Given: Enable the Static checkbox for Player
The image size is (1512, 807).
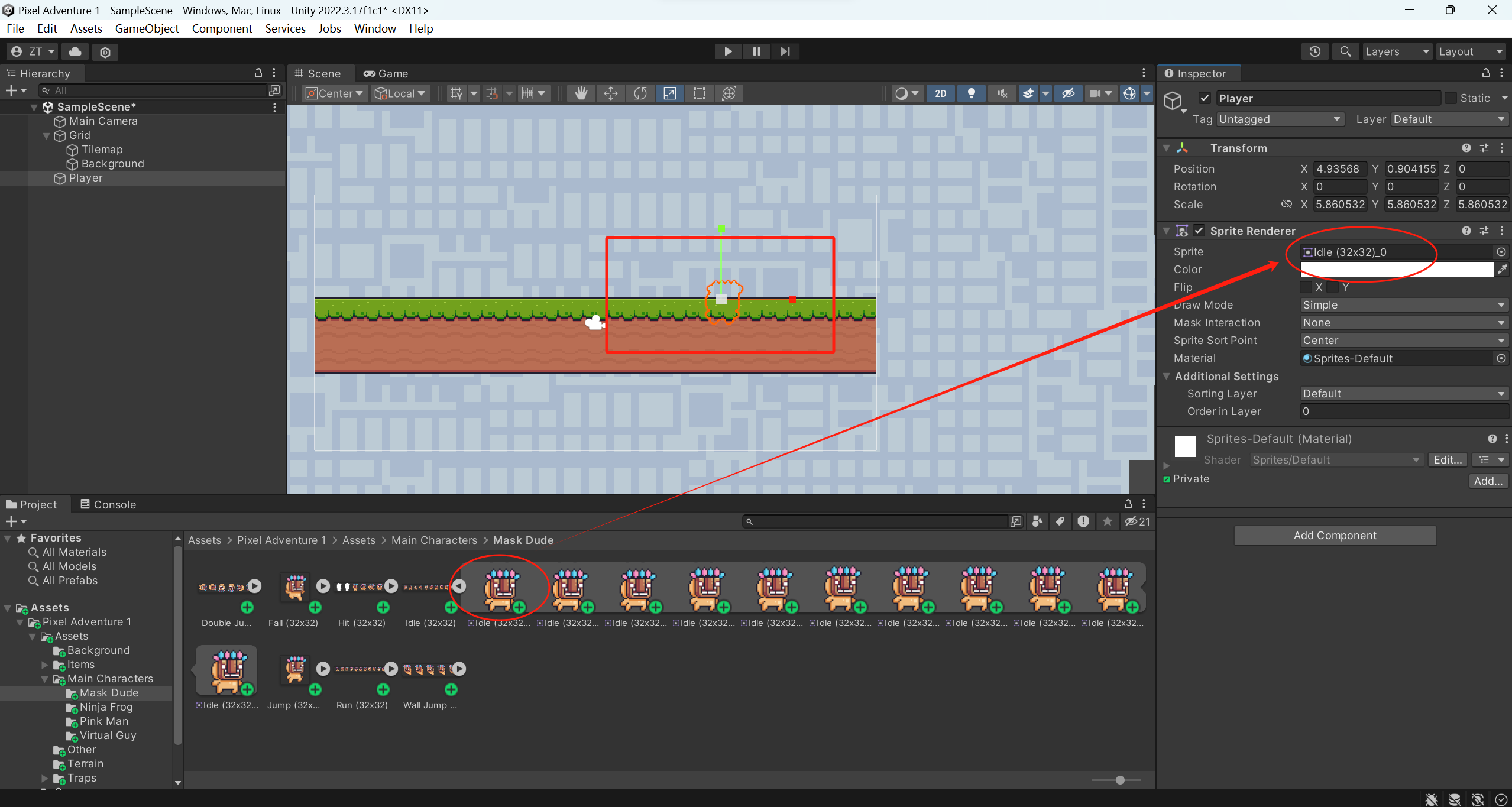Looking at the screenshot, I should pos(1452,98).
